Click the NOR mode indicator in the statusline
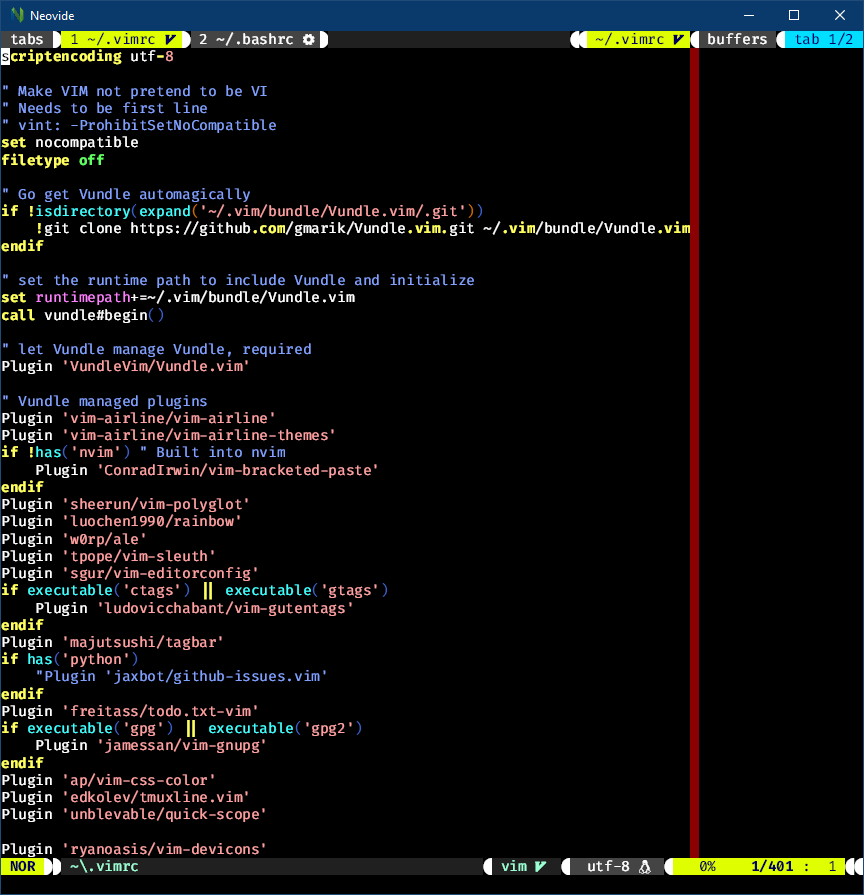Viewport: 864px width, 895px height. pyautogui.click(x=23, y=866)
